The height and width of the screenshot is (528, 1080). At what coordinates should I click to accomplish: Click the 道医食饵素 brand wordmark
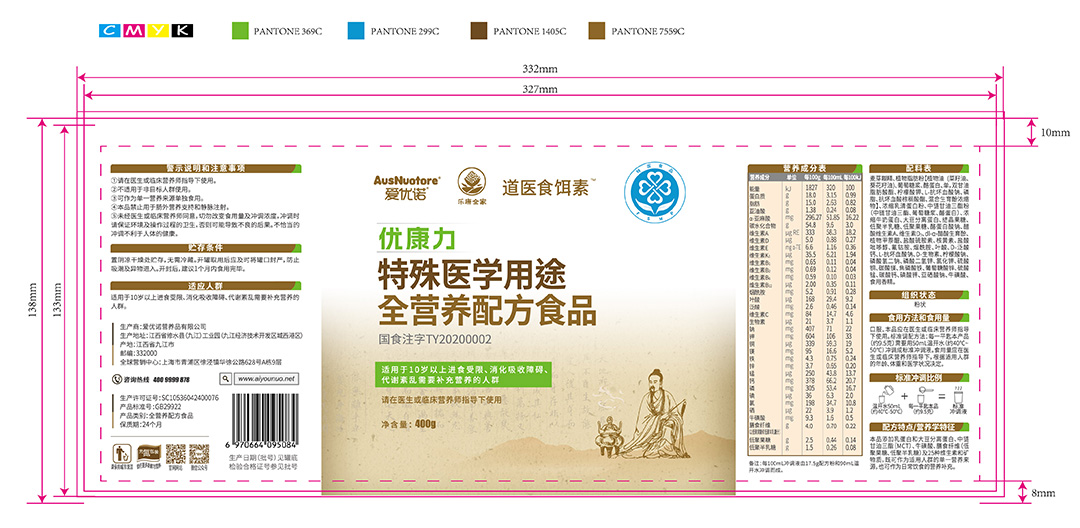click(548, 187)
